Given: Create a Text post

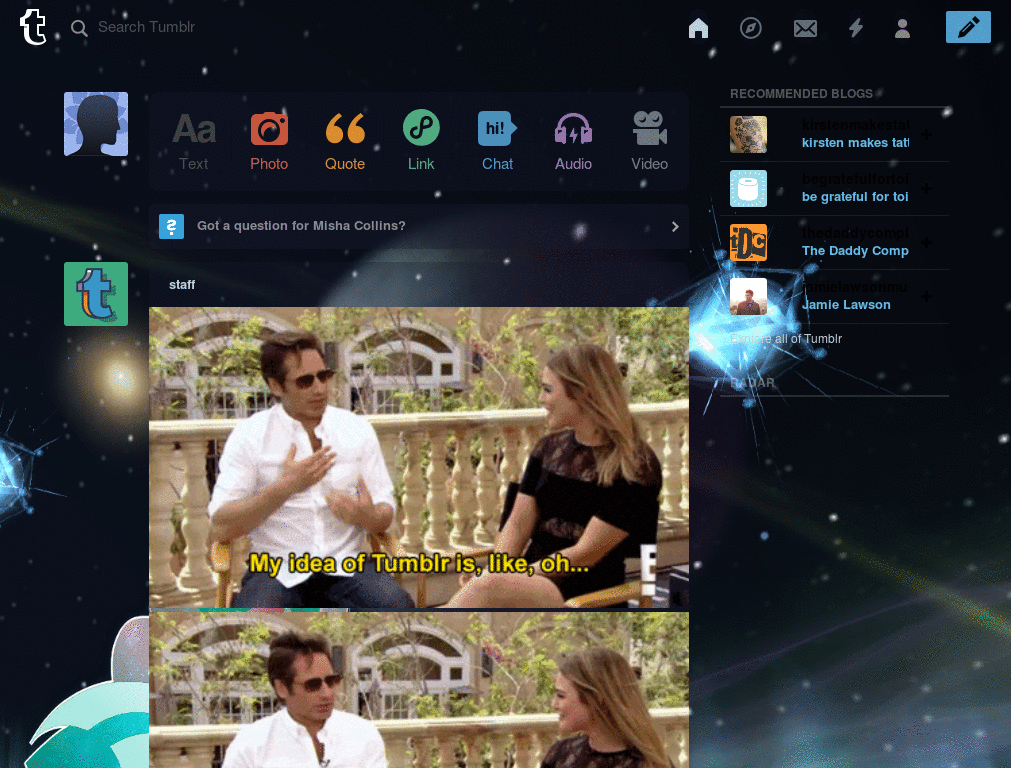Looking at the screenshot, I should (194, 142).
